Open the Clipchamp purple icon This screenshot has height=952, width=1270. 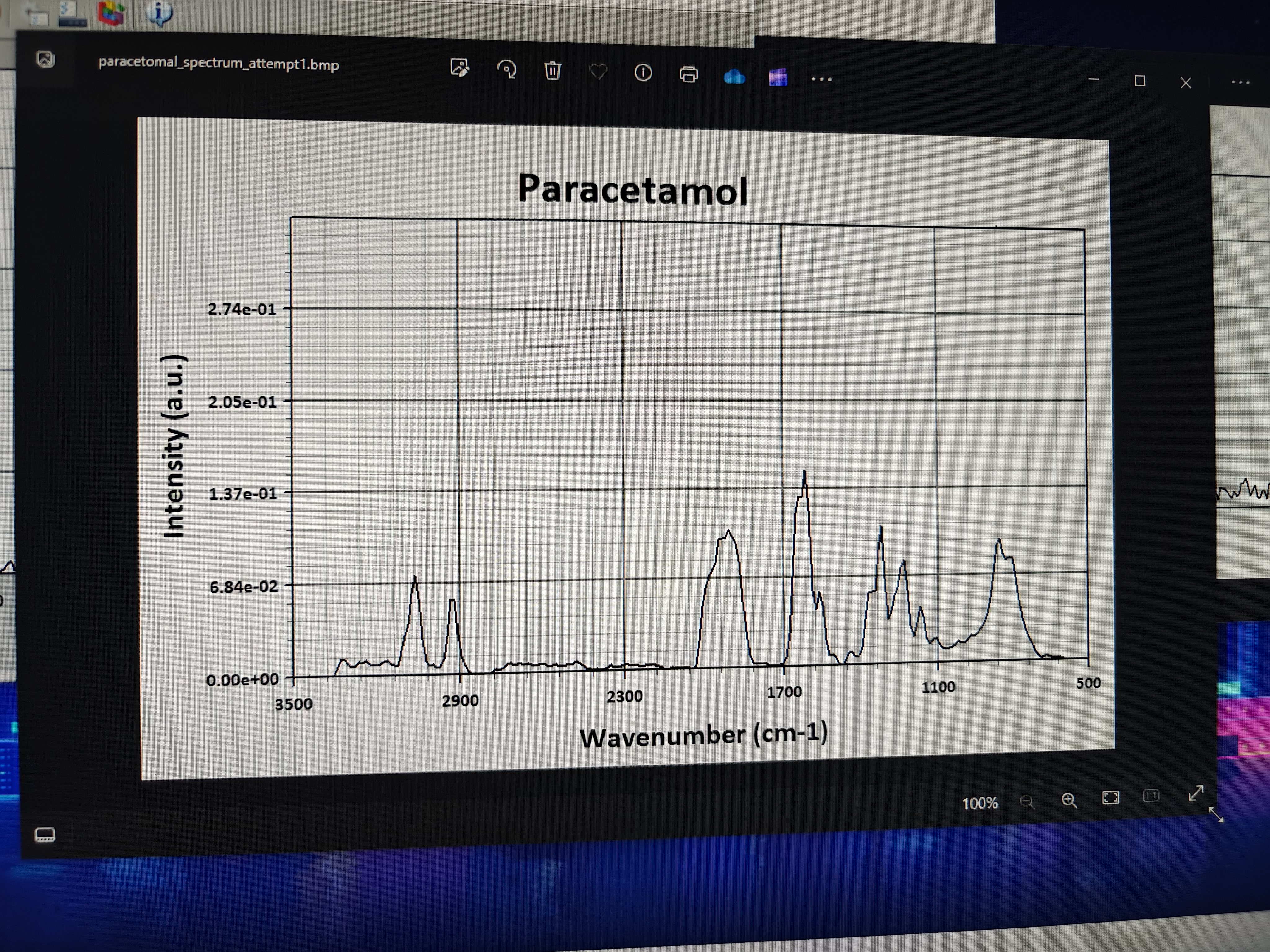(777, 77)
